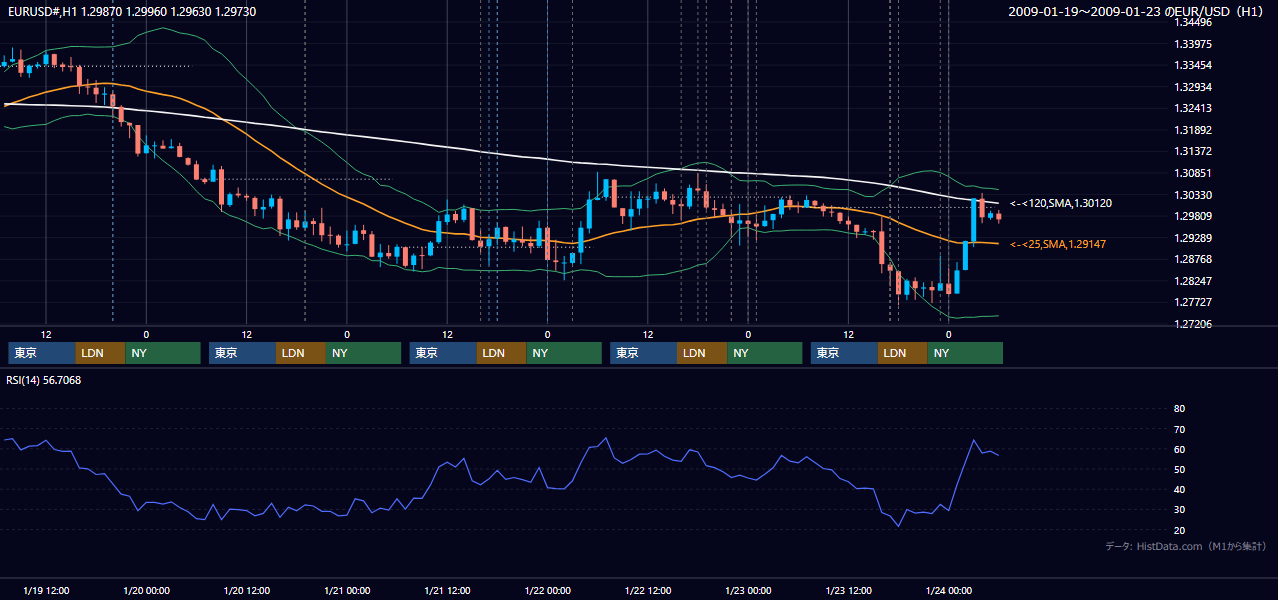
Task: Click the 1/21 12:00 time label
Action: coord(448,590)
